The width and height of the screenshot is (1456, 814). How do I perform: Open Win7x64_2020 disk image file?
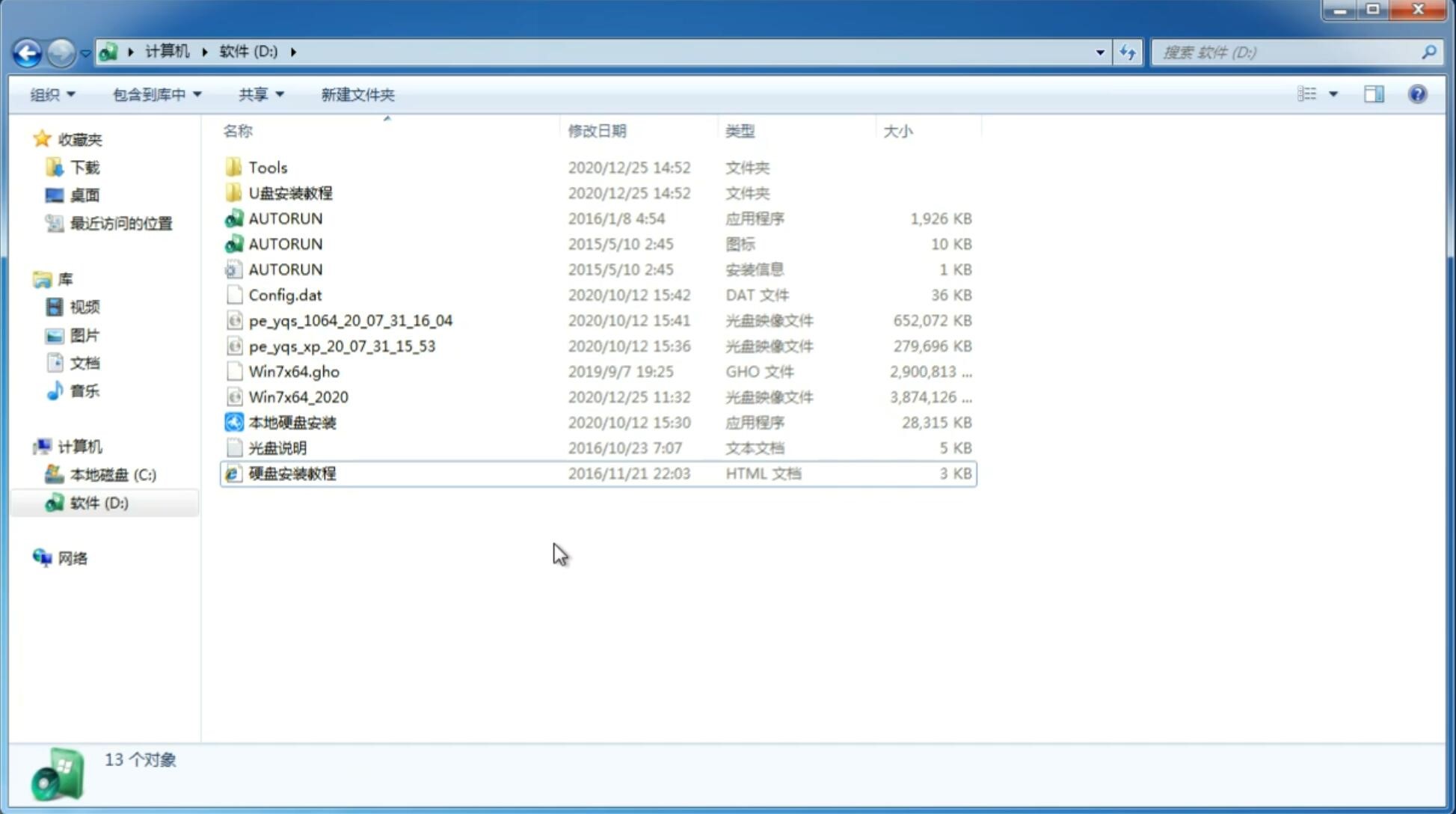coord(298,397)
